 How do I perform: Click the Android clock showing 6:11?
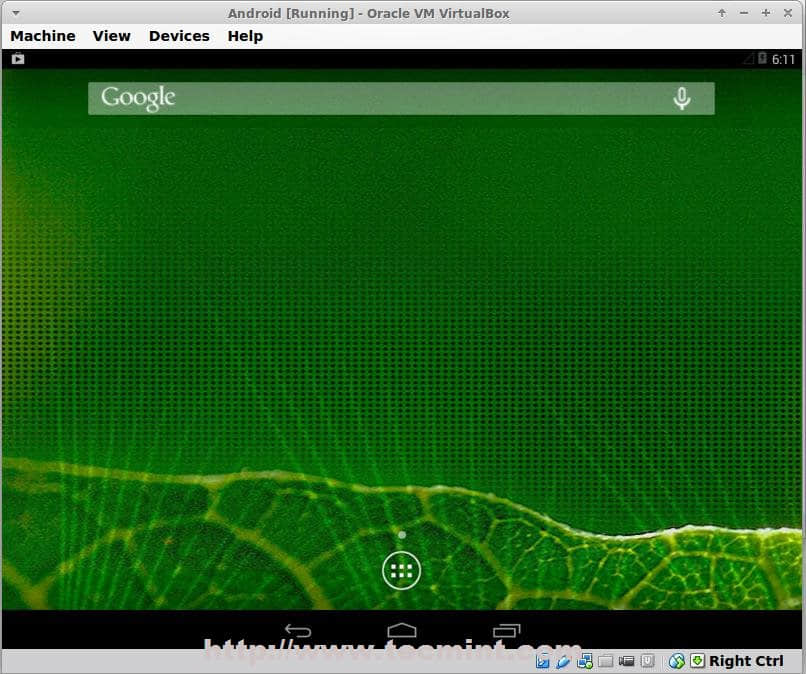point(783,59)
